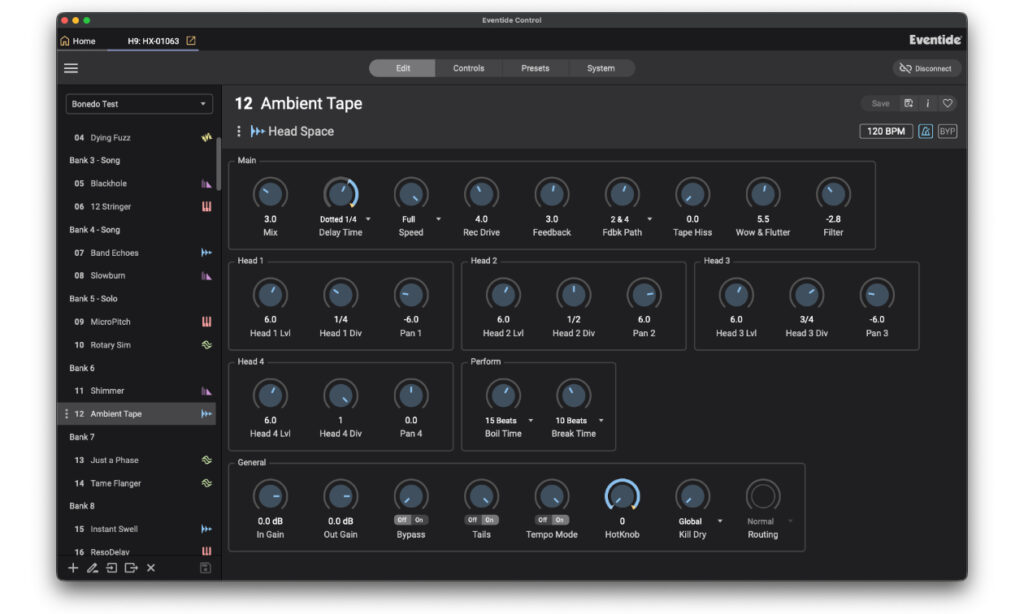Click the preset list scrollbar

pos(218,164)
